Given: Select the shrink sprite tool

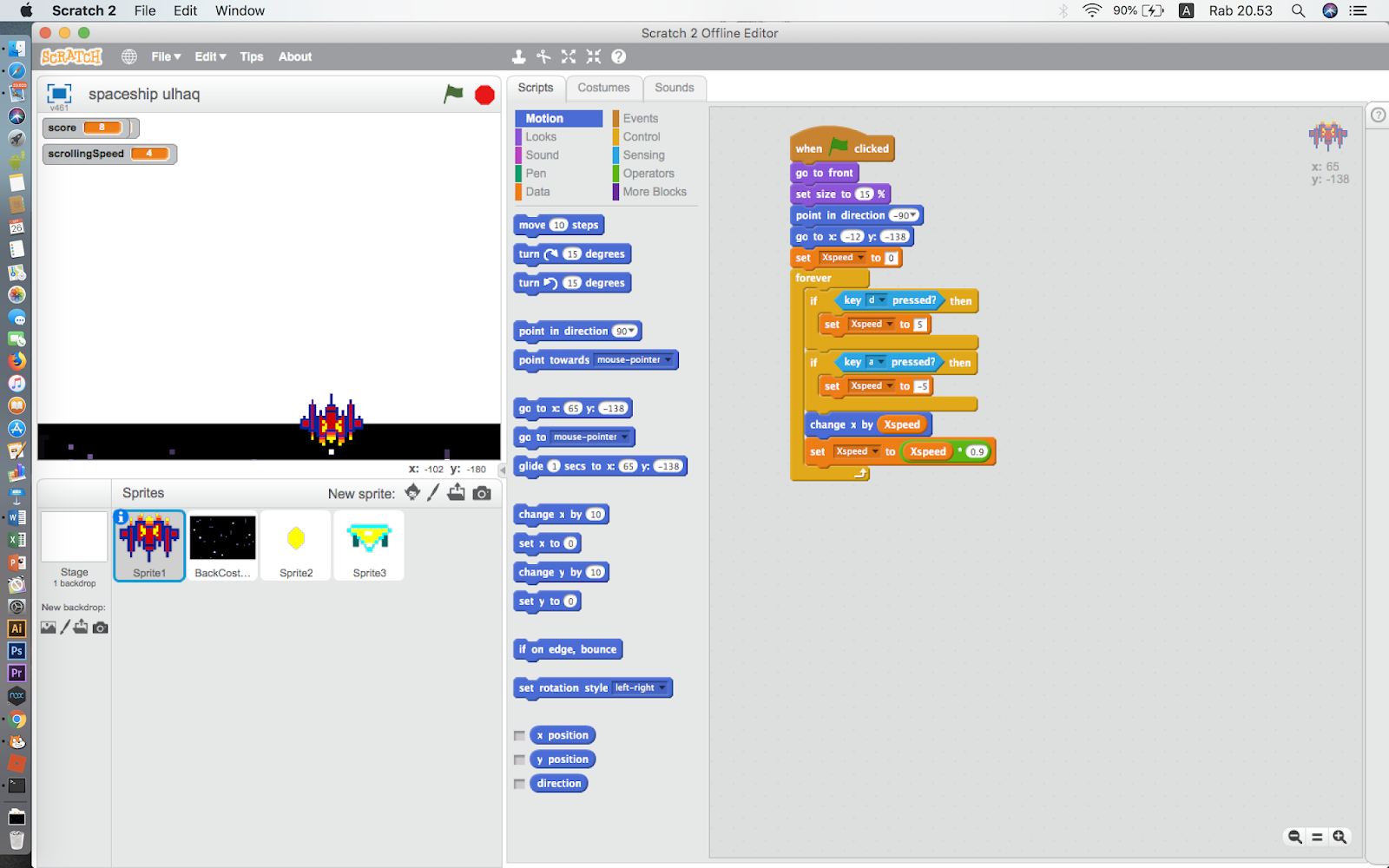Looking at the screenshot, I should point(594,56).
